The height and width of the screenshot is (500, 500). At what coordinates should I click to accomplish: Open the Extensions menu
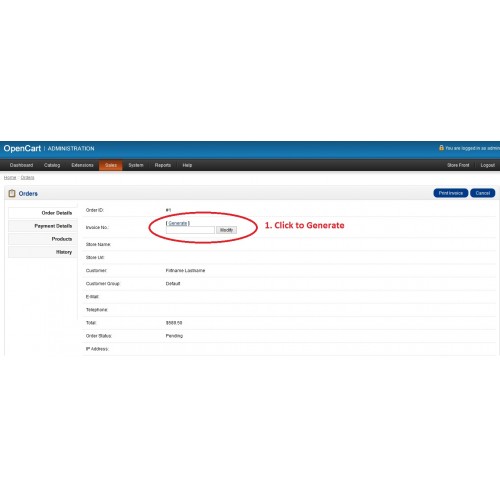coord(82,165)
